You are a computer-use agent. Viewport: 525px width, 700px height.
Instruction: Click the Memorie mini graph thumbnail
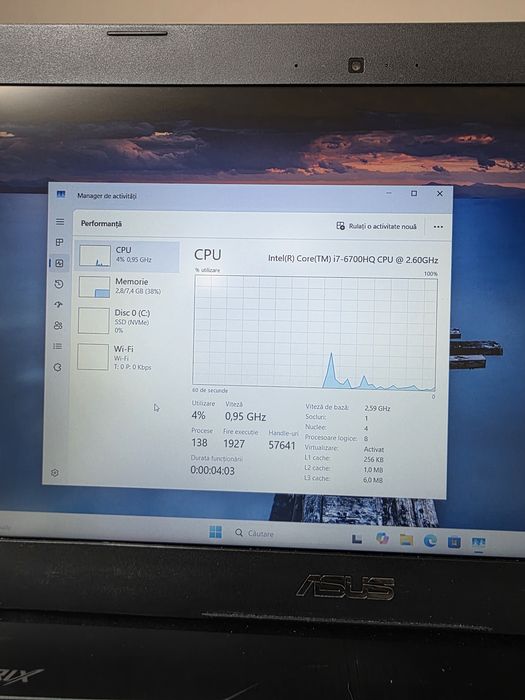(95, 287)
